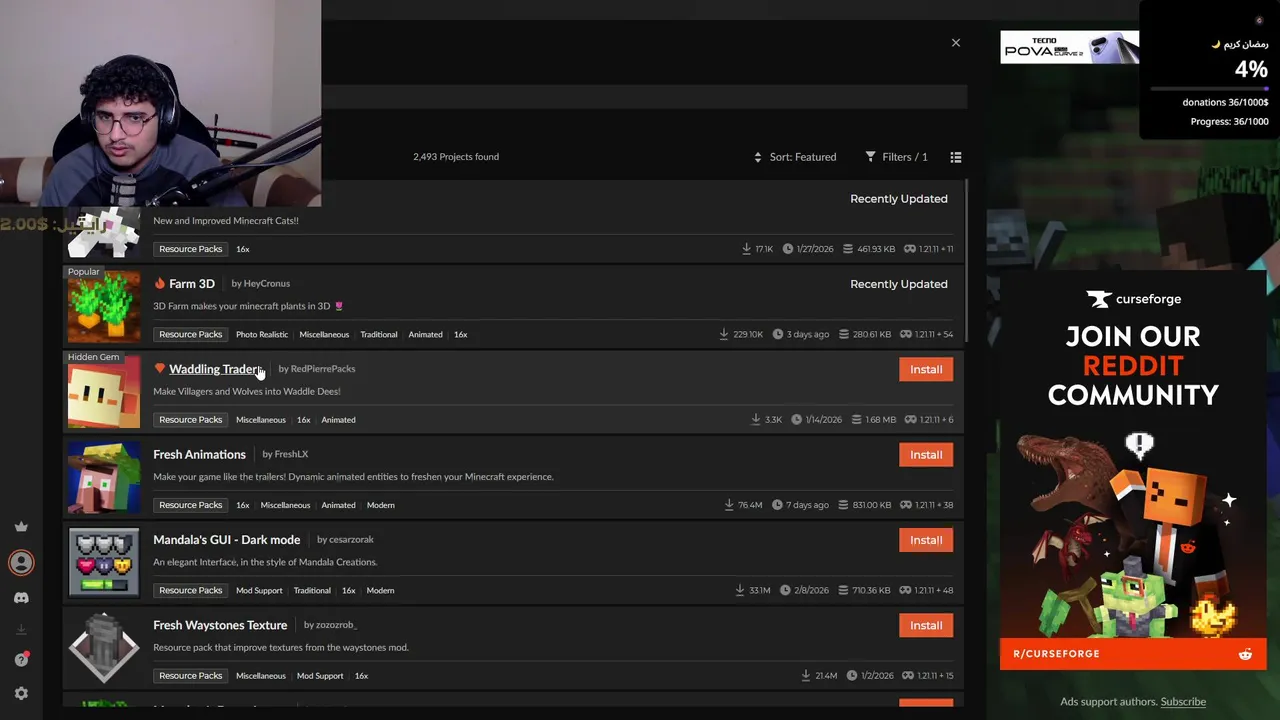Click the game version icon for Mandala's GUI

906,590
